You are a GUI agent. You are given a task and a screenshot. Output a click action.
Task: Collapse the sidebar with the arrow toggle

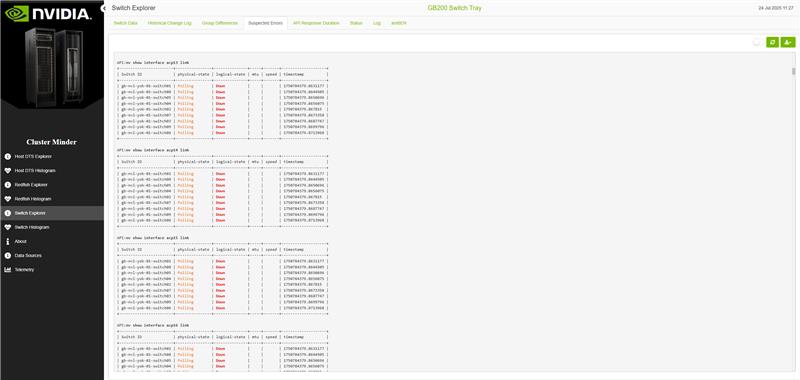103,8
